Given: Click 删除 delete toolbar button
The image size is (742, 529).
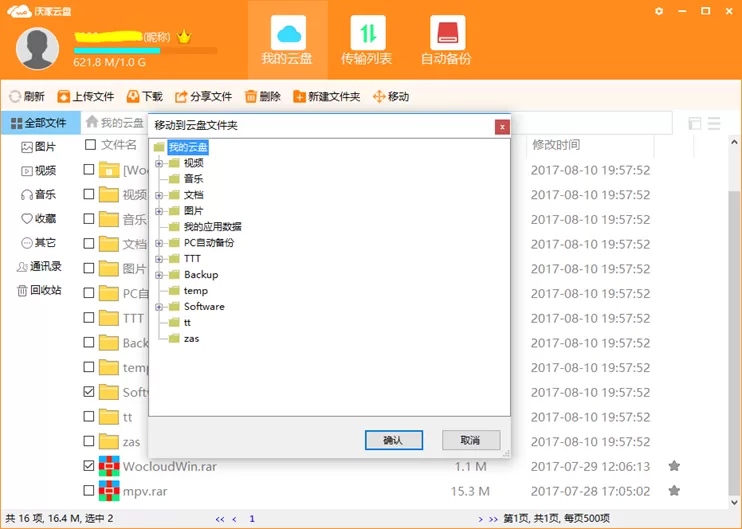Looking at the screenshot, I should click(263, 97).
